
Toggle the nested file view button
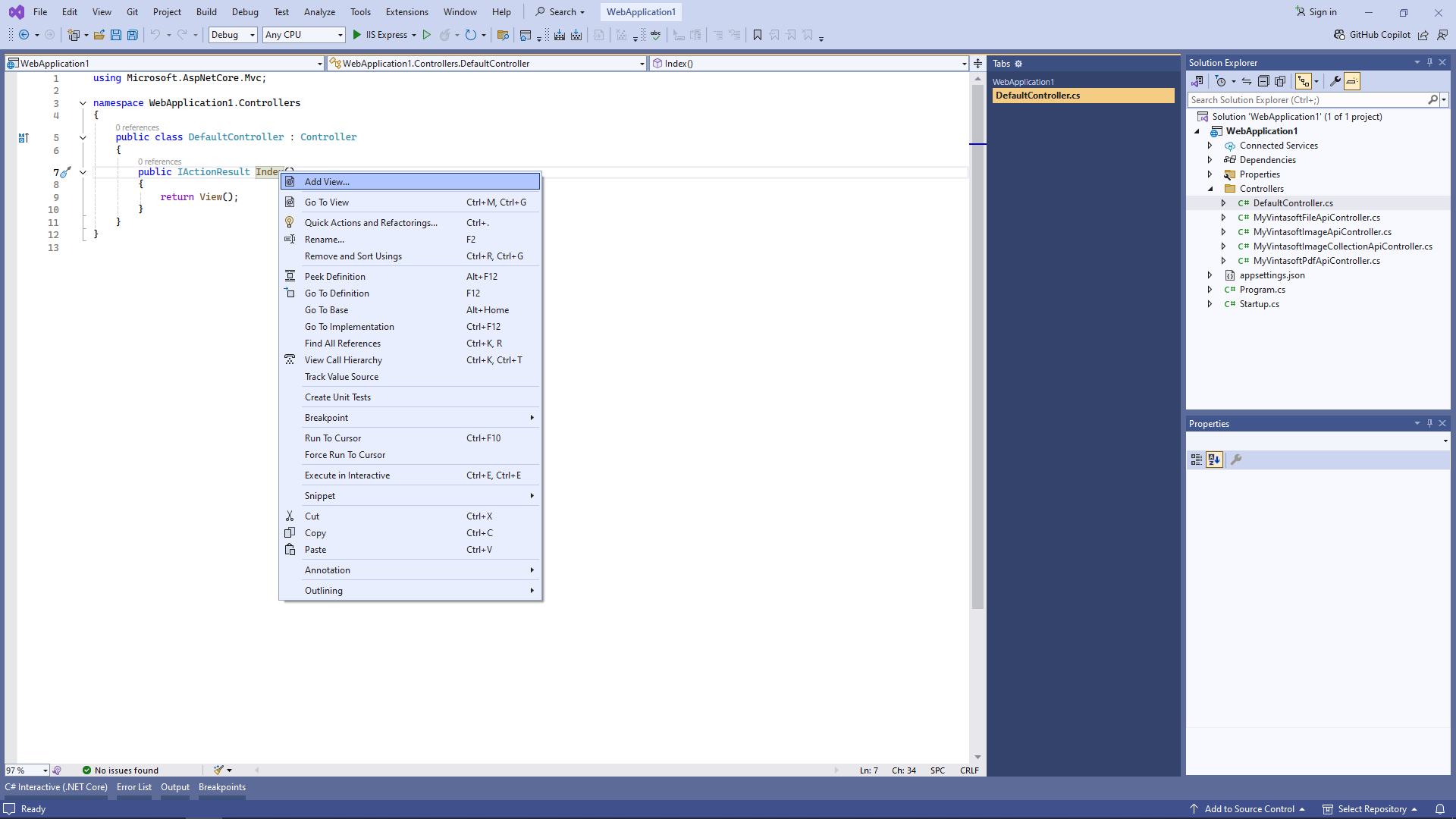tap(1304, 81)
